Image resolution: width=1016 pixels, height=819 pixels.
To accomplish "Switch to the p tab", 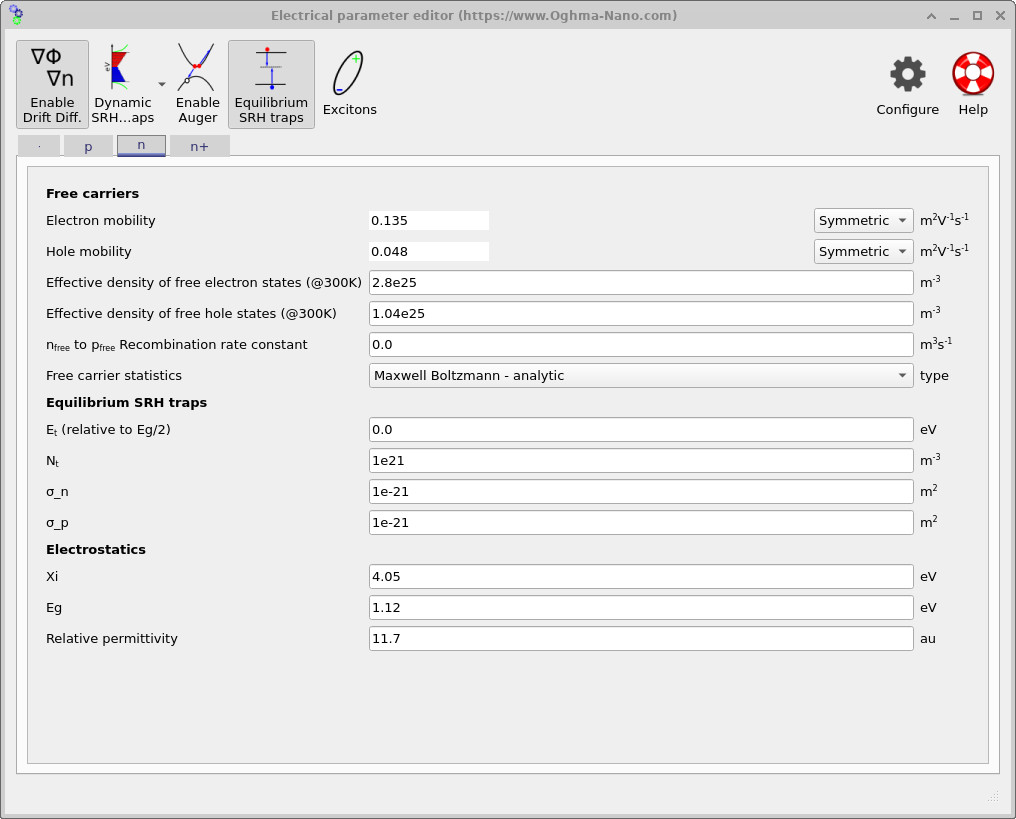I will [x=88, y=145].
